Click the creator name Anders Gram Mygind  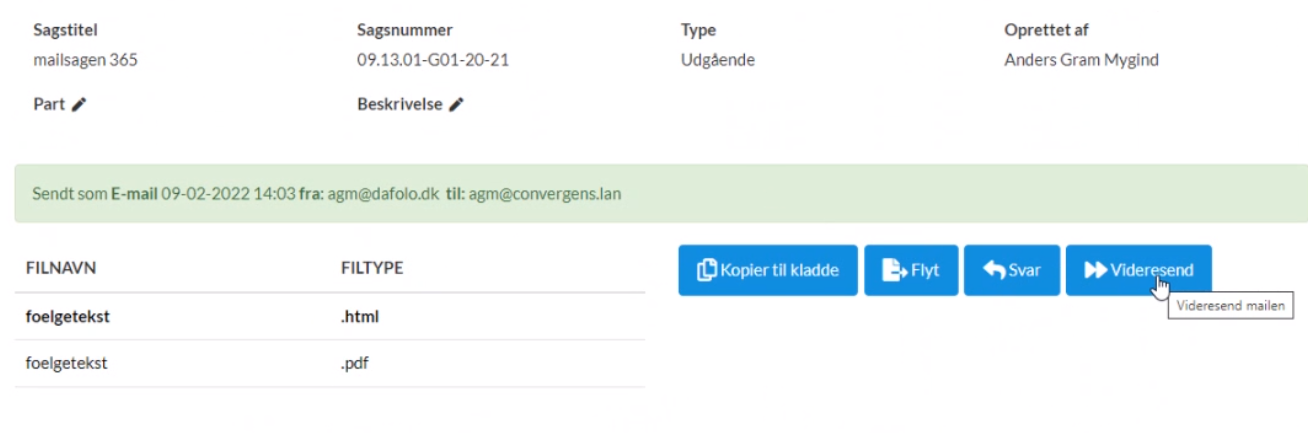pos(1081,60)
